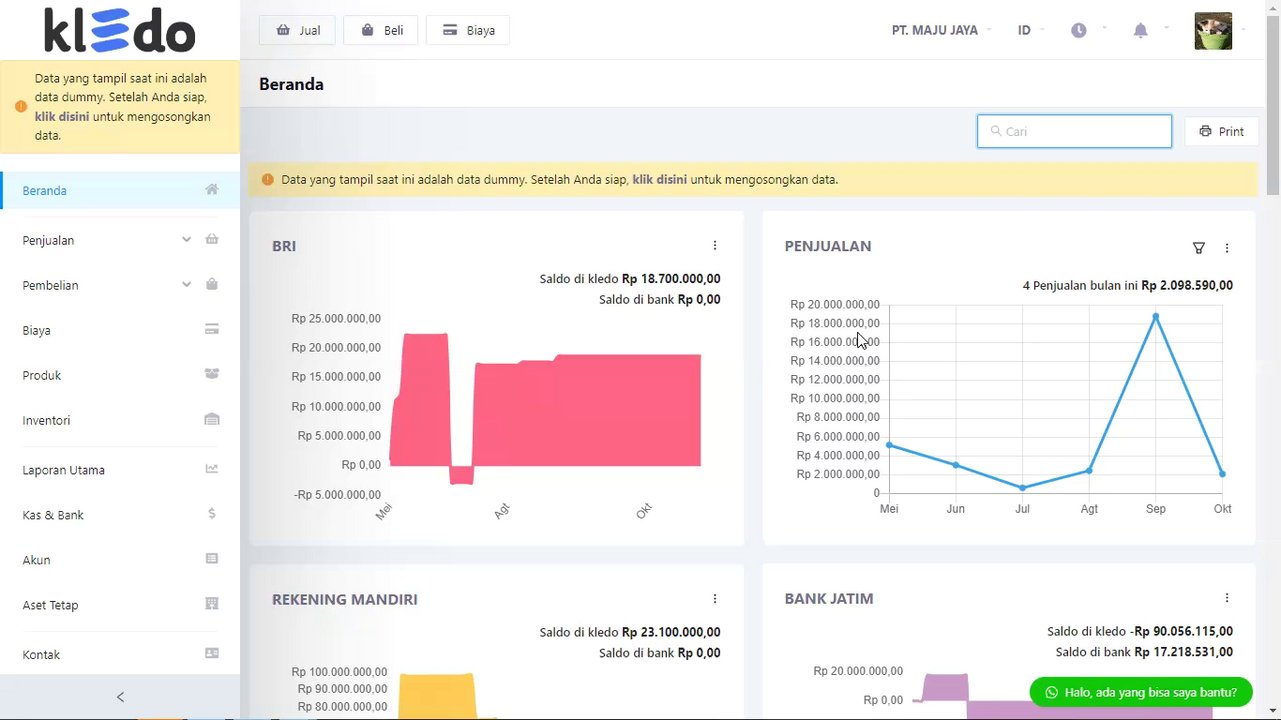Click the contact card icon beside Kontak
The image size is (1281, 720).
[x=212, y=653]
